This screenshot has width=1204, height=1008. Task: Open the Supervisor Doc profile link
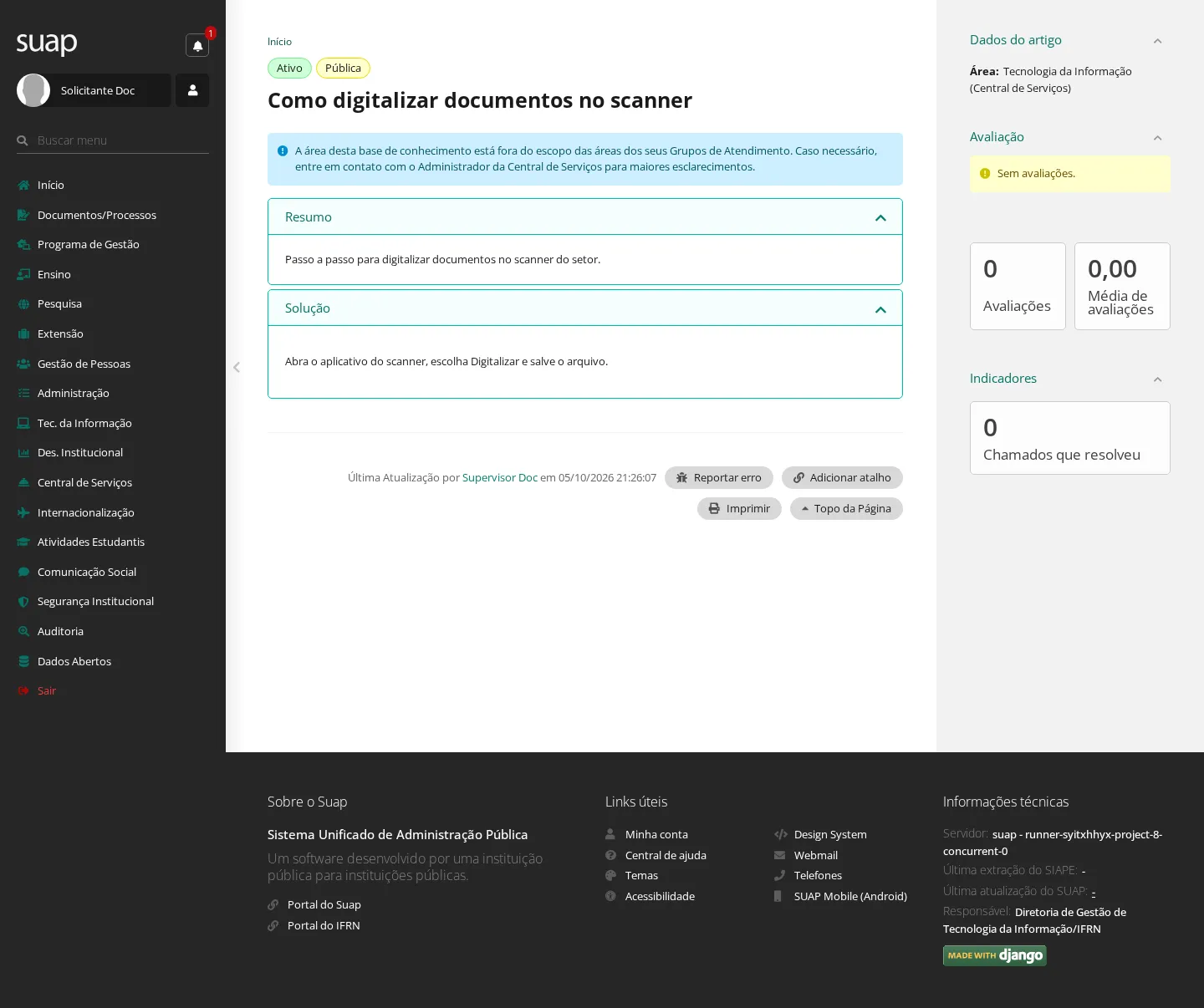500,477
